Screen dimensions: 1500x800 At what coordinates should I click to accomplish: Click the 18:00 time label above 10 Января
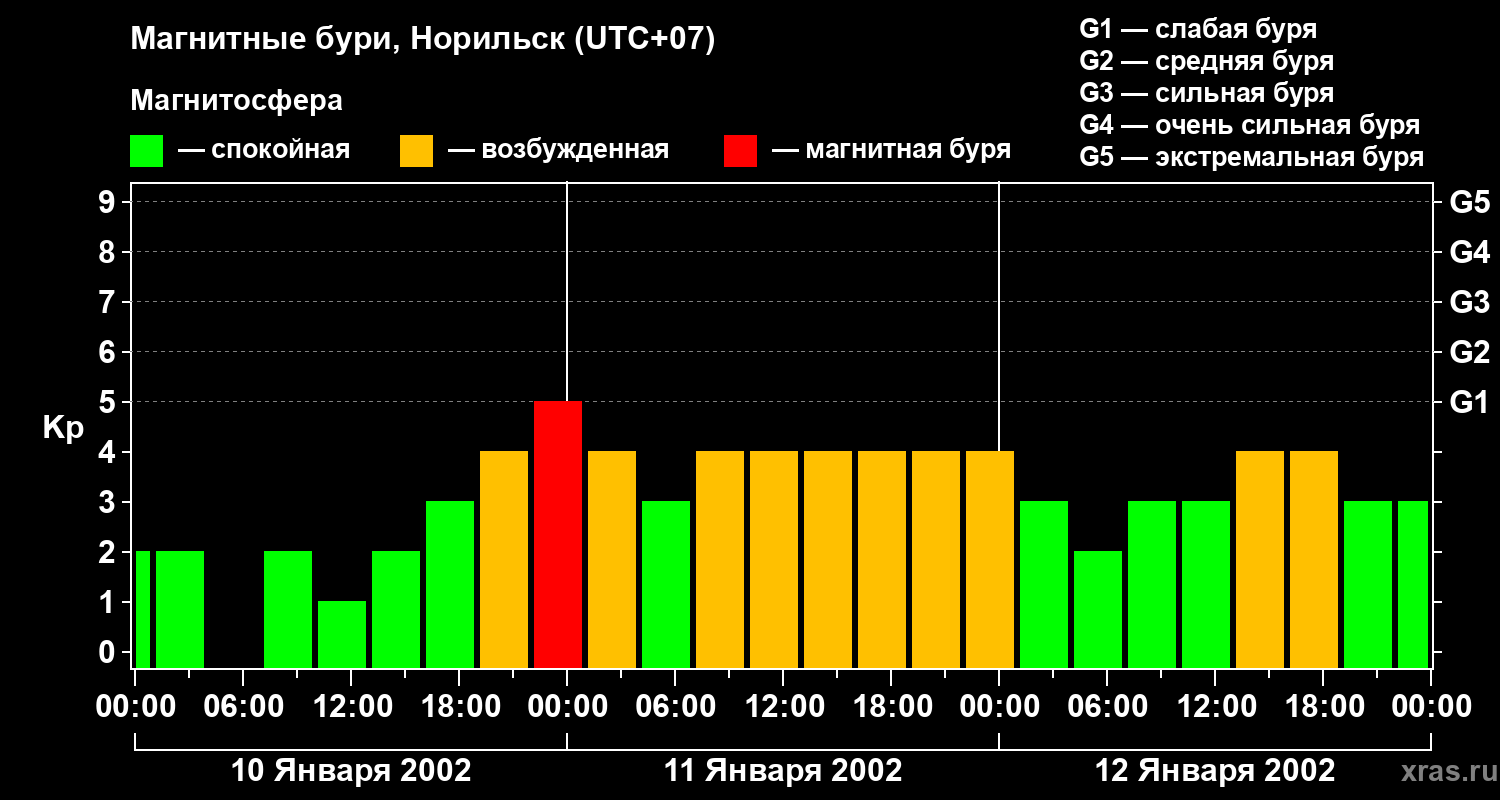tap(459, 706)
